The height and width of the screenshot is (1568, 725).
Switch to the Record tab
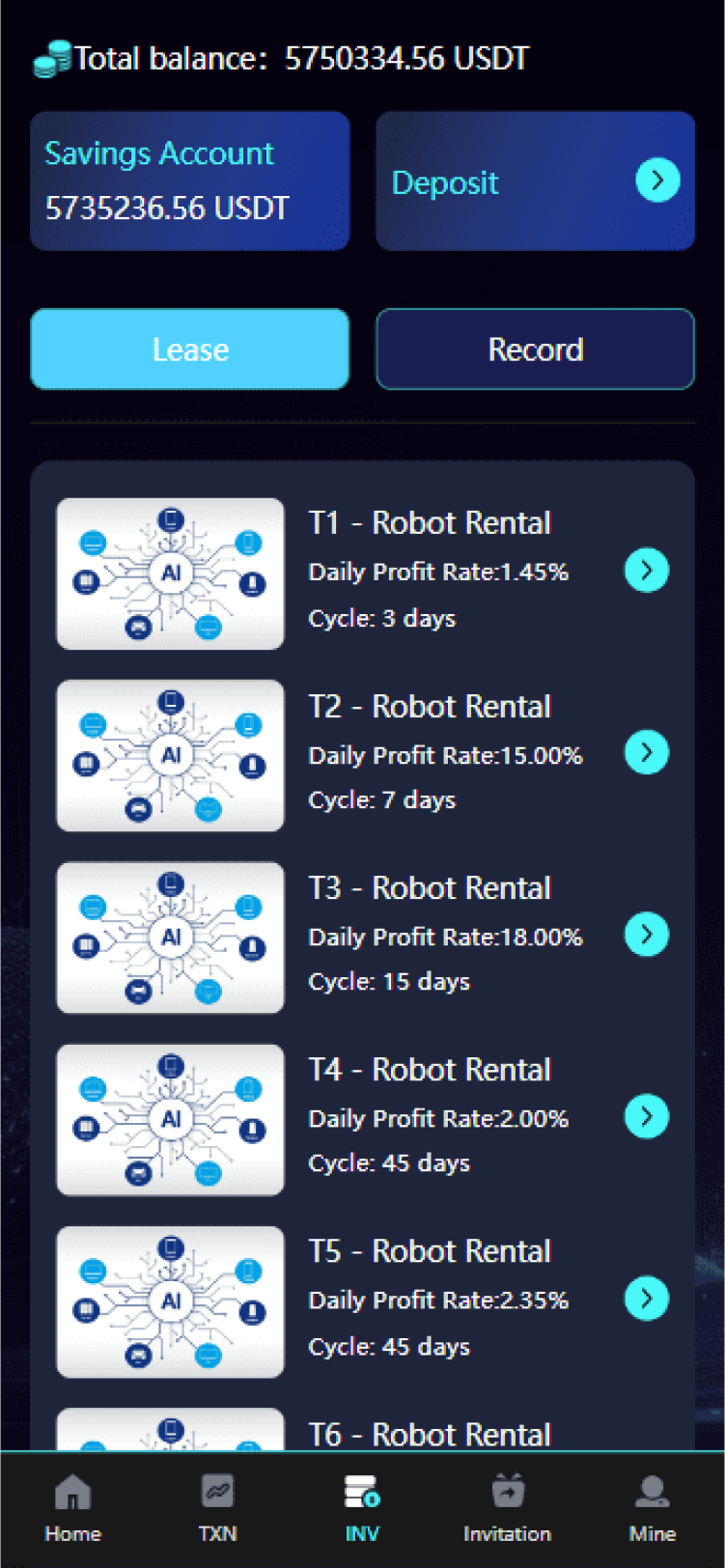click(536, 350)
